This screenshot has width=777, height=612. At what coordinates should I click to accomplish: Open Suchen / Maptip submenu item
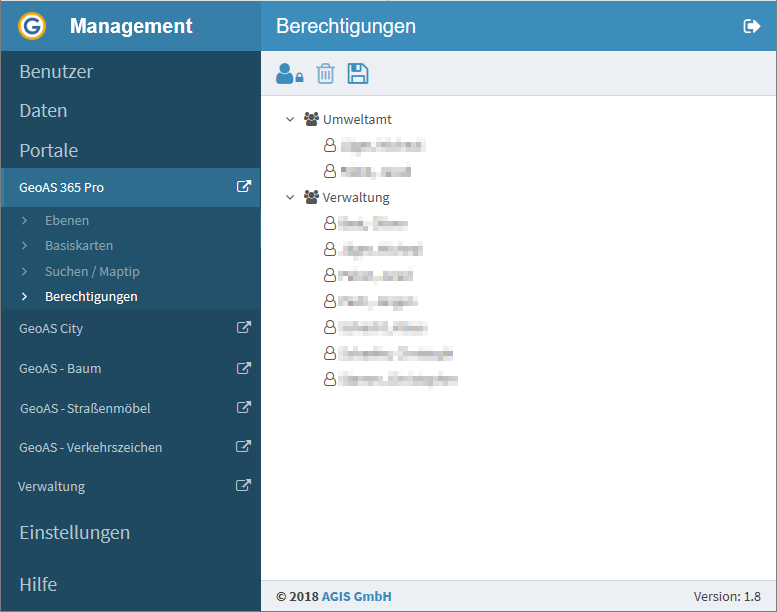[92, 272]
